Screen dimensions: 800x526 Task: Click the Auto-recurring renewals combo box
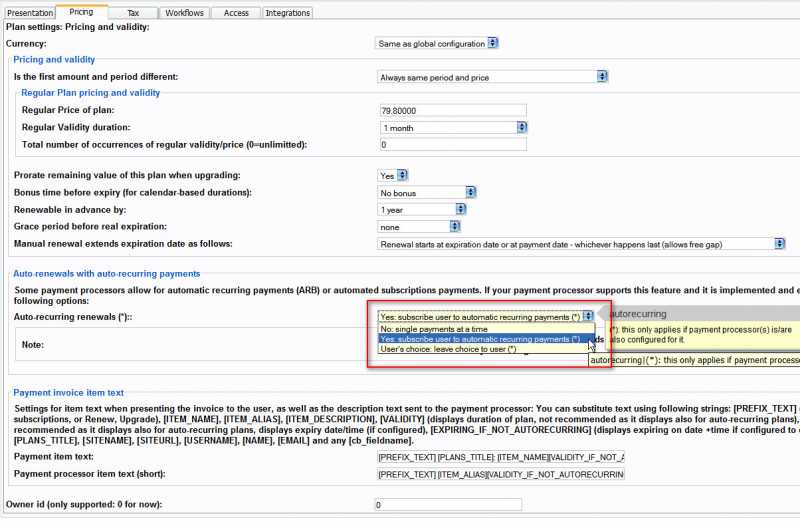(486, 317)
